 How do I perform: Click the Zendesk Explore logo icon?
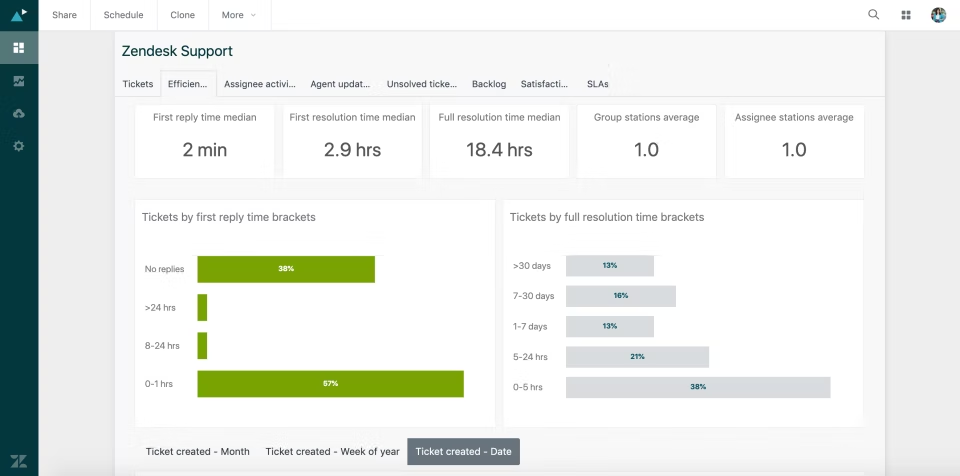pyautogui.click(x=19, y=15)
